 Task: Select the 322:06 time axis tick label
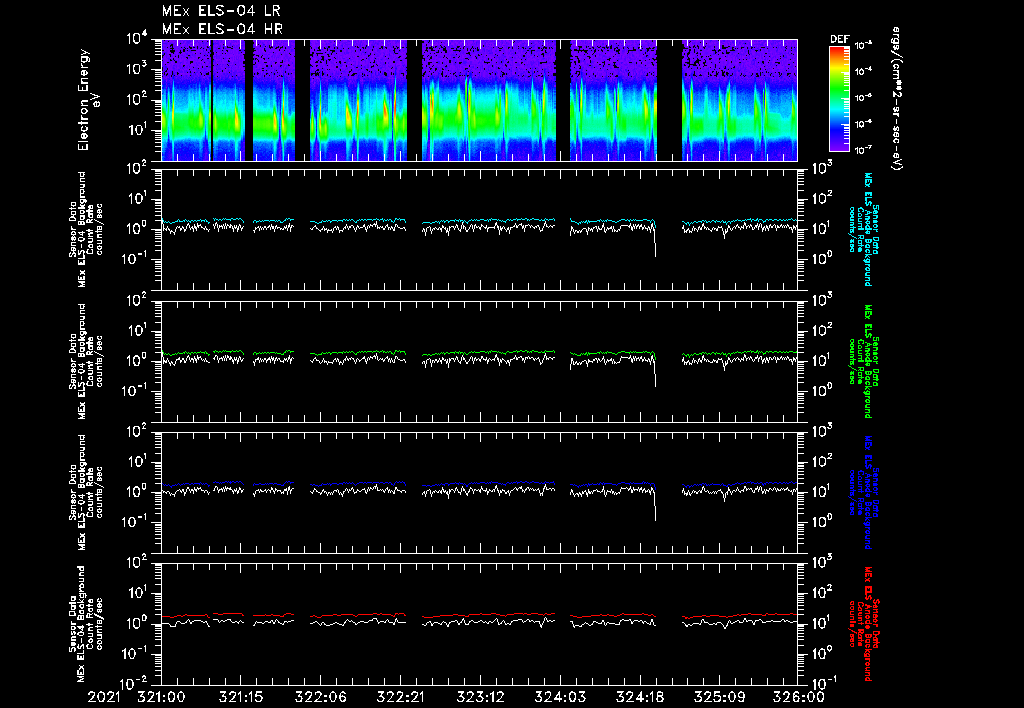point(321,696)
